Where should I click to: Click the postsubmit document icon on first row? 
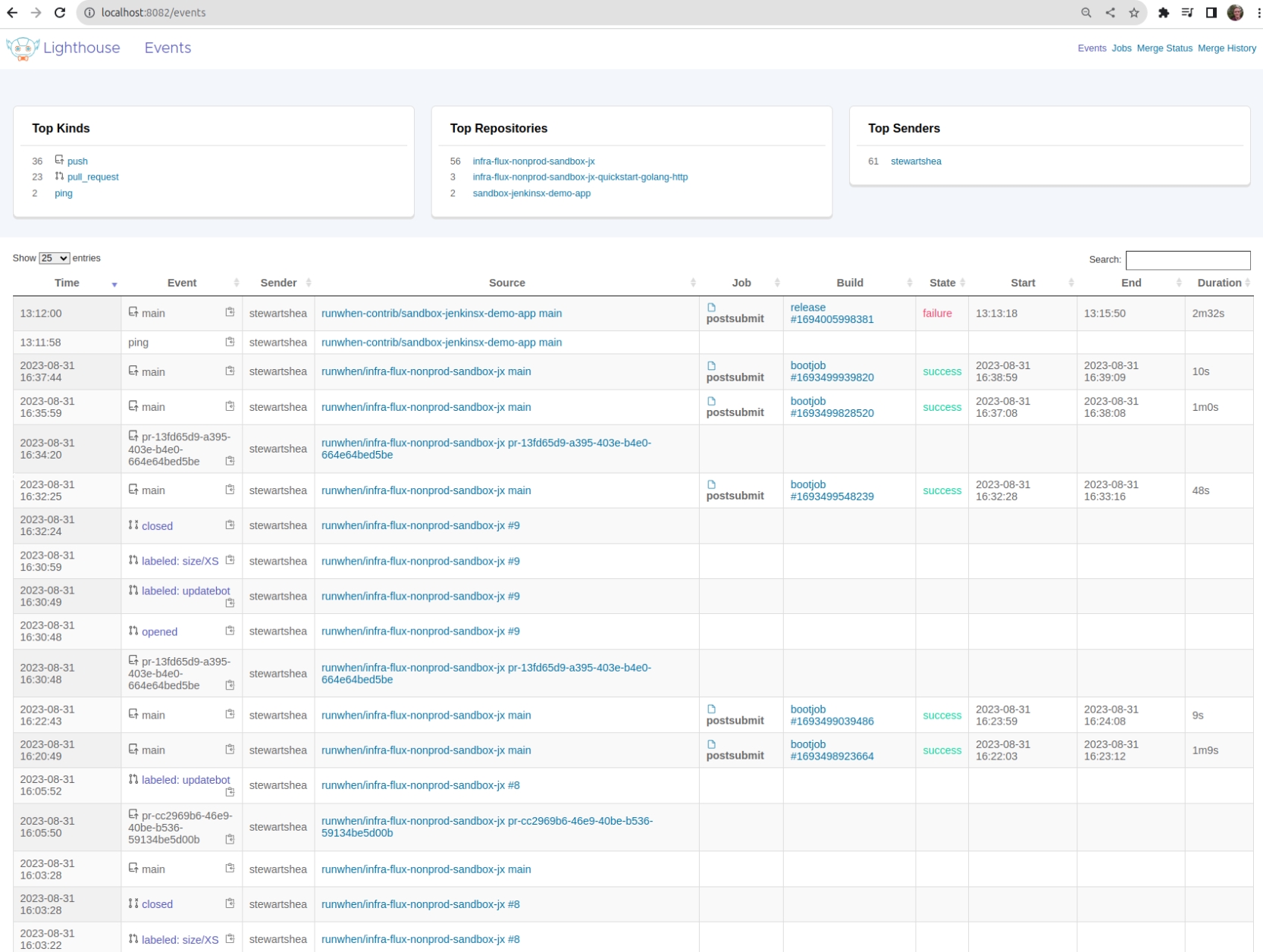tap(710, 307)
